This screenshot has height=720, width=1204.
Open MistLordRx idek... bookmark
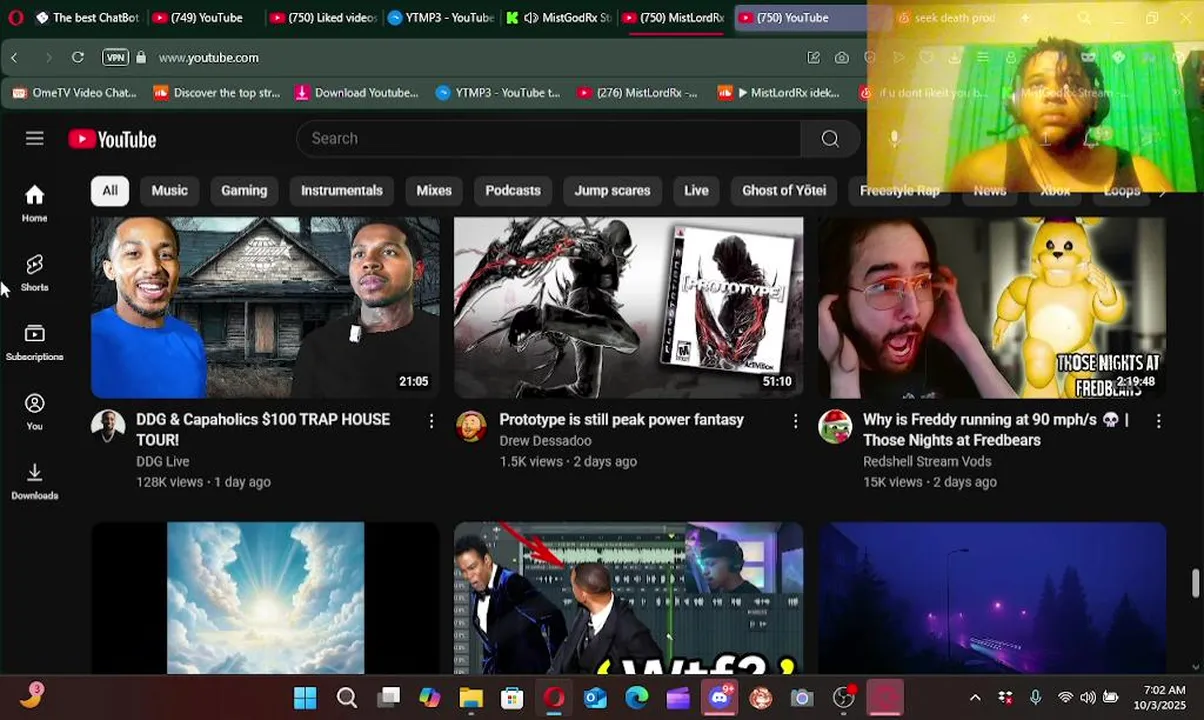(779, 93)
